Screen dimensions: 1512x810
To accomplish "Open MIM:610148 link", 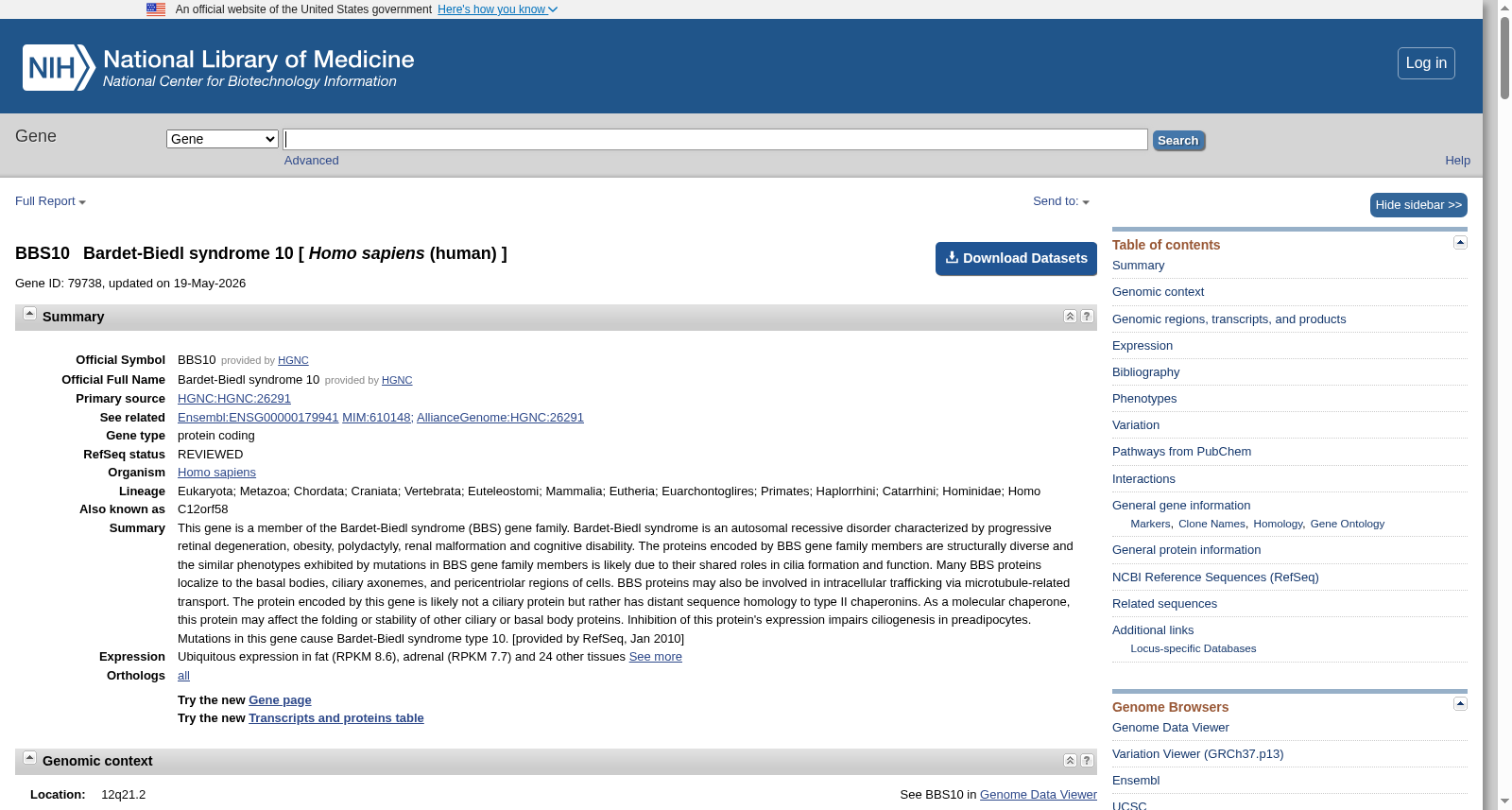I will pos(376,418).
